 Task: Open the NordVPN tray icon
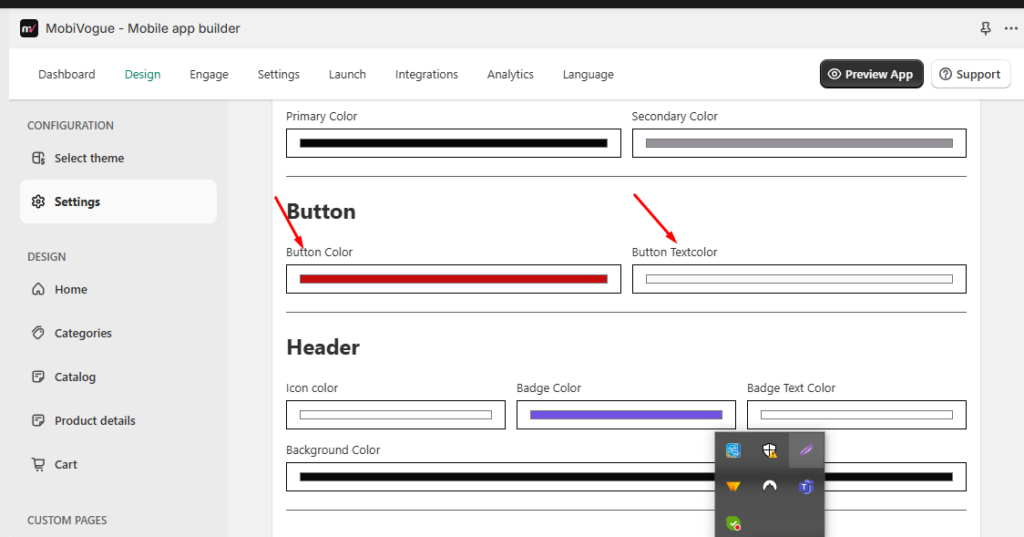click(770, 486)
